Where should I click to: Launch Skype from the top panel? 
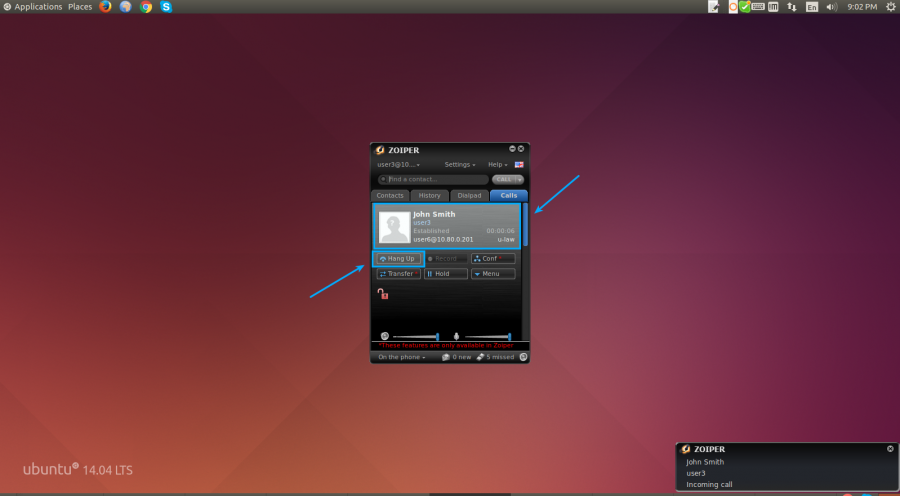[x=166, y=7]
